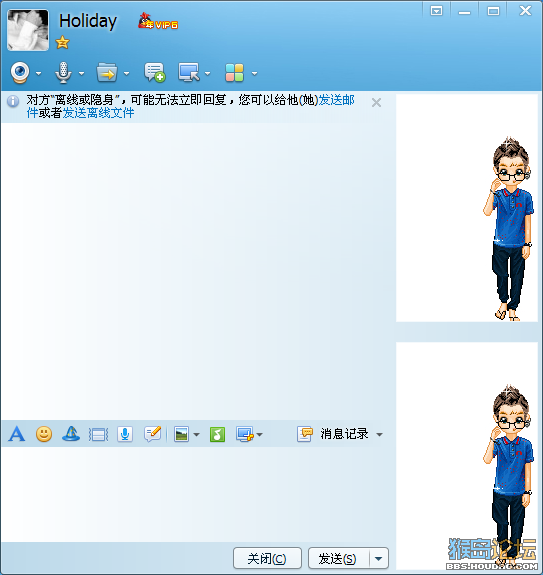Start a voice call with microphone icon
Viewport: 543px width, 575px height.
[63, 72]
